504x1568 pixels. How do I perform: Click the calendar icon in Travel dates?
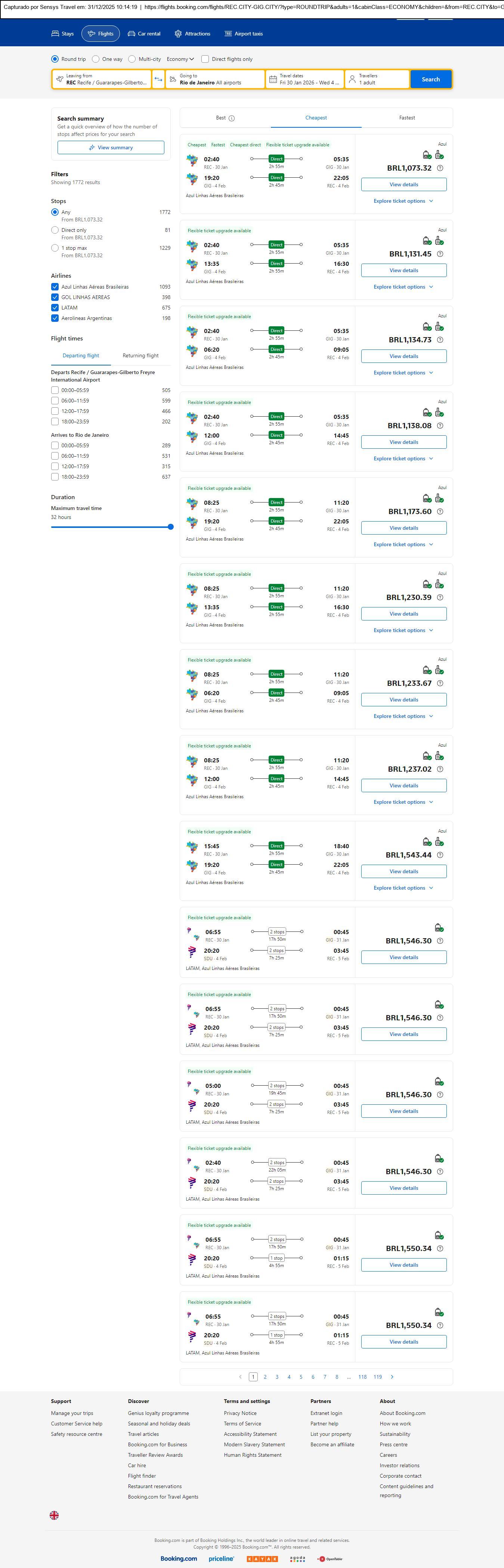(x=273, y=79)
